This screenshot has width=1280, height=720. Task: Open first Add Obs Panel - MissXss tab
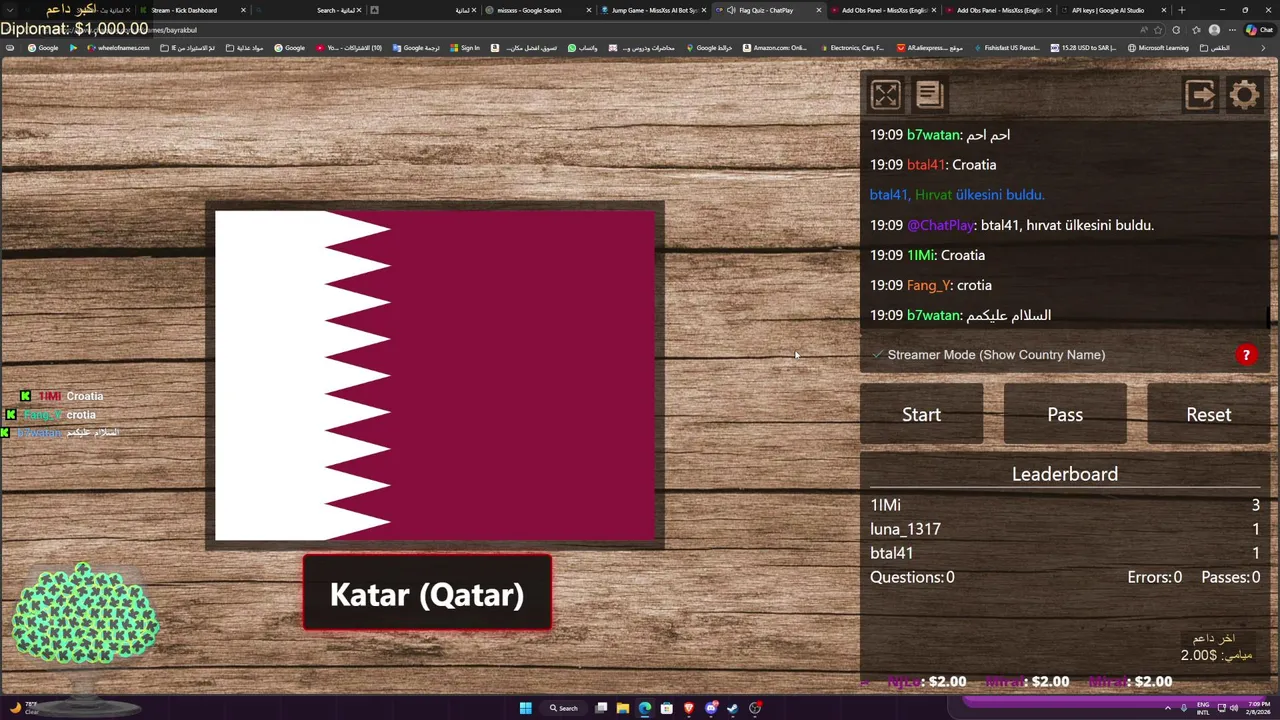point(884,10)
